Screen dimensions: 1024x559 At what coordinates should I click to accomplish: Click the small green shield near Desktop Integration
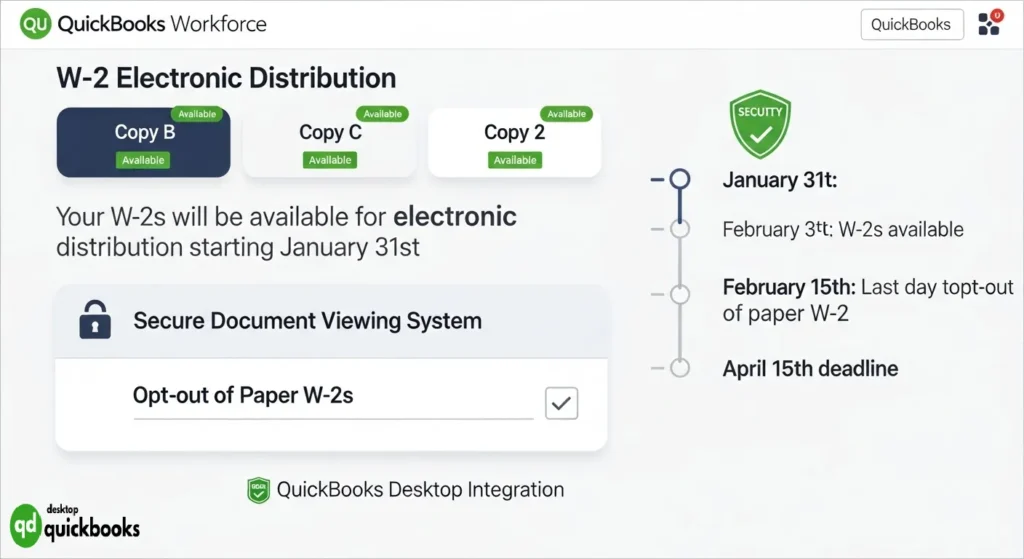click(258, 490)
